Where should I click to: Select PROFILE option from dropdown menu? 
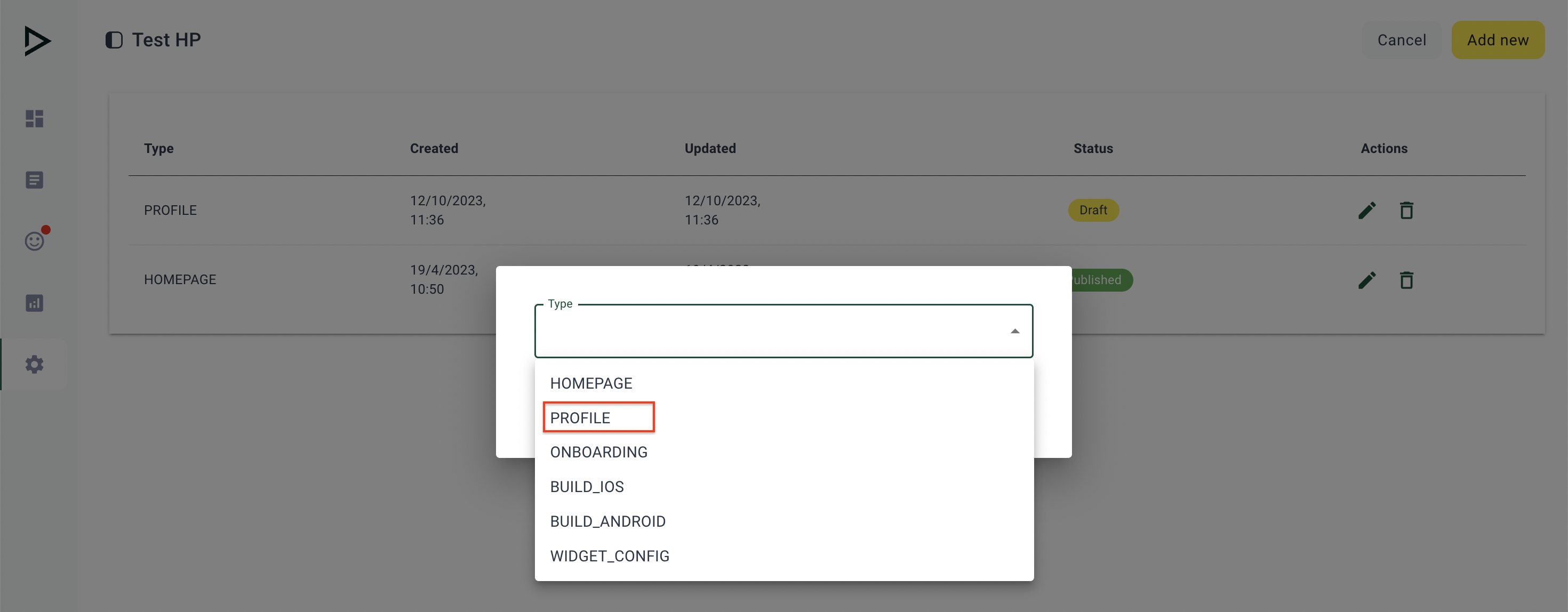pyautogui.click(x=580, y=417)
